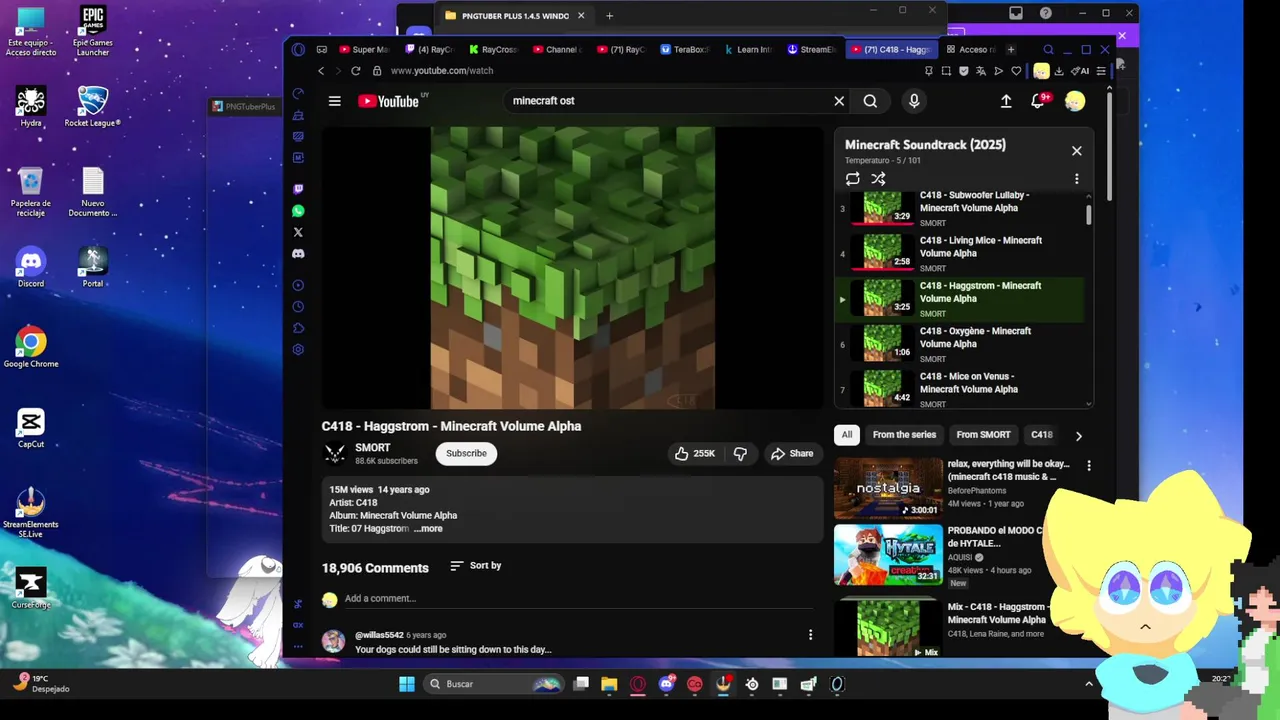The image size is (1280, 720).
Task: Open browser AI button in toolbar
Action: pos(1080,71)
